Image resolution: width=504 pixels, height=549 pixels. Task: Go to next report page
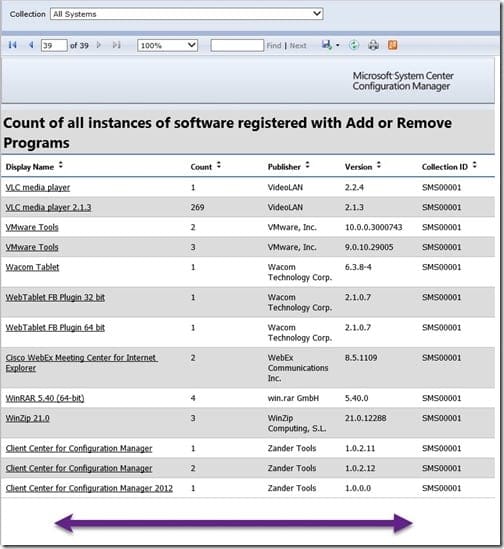tap(99, 45)
